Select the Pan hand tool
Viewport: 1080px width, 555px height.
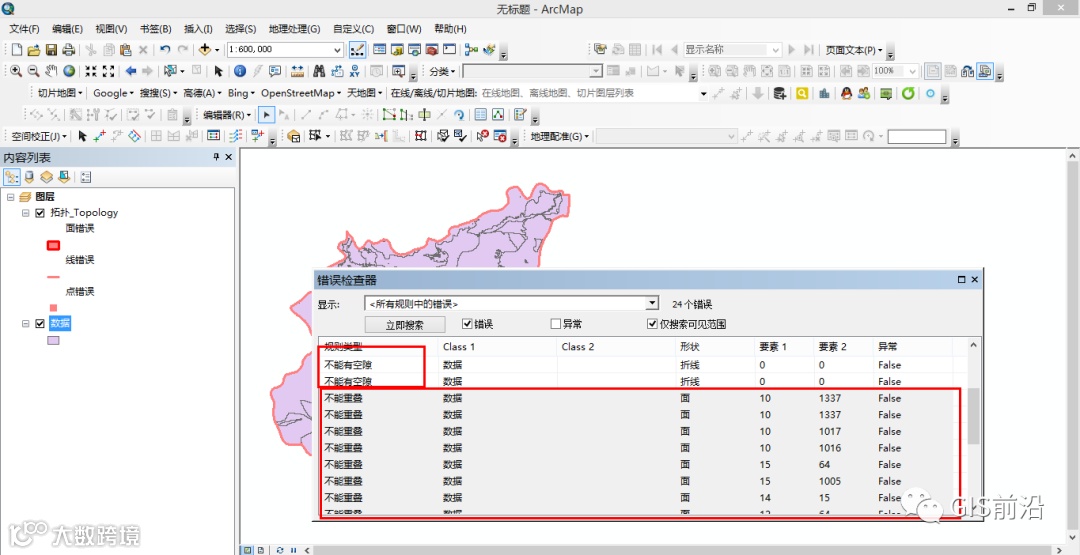point(51,71)
